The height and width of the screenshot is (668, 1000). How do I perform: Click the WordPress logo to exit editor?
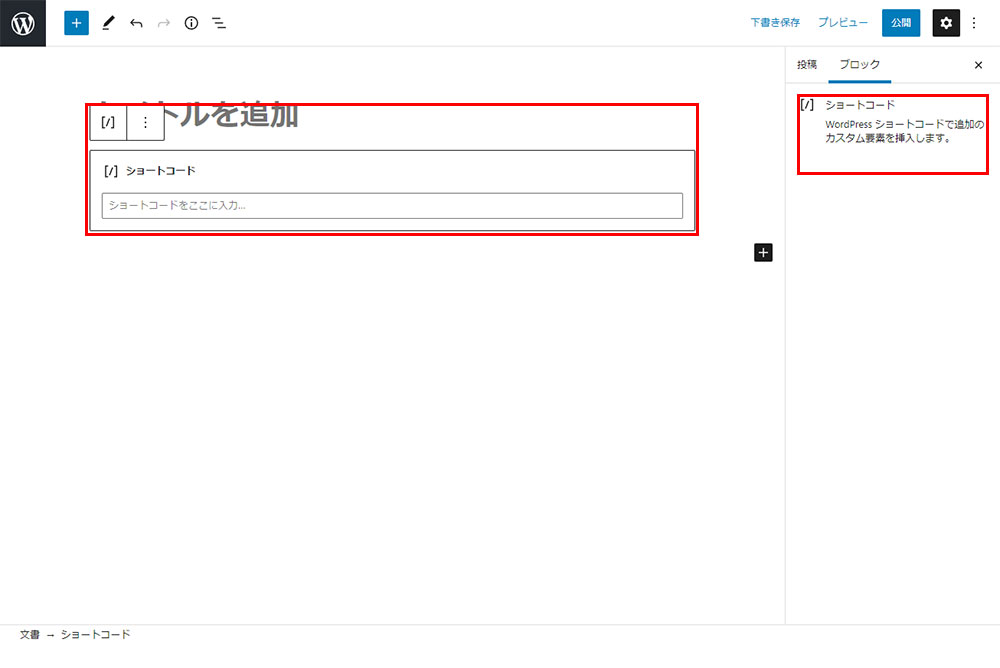tap(23, 23)
